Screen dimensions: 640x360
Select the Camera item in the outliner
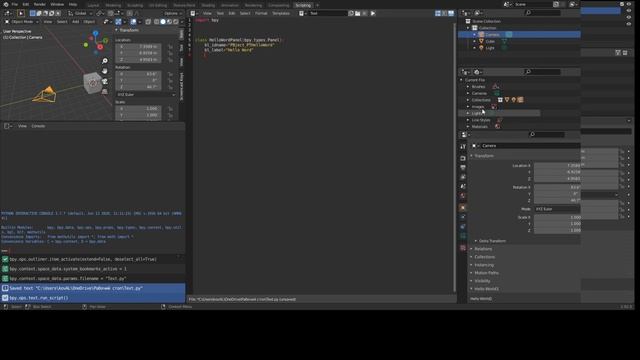point(492,35)
